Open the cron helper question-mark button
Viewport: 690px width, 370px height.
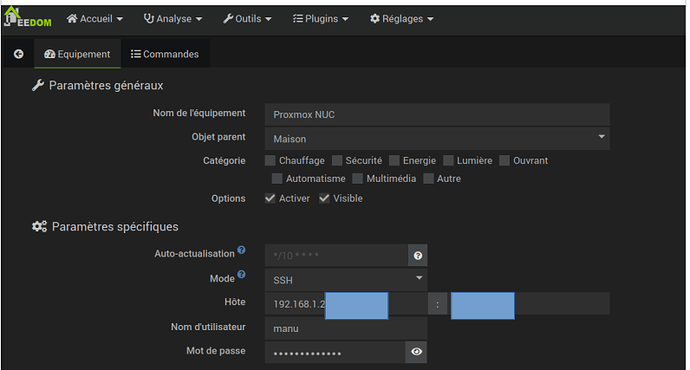(418, 255)
